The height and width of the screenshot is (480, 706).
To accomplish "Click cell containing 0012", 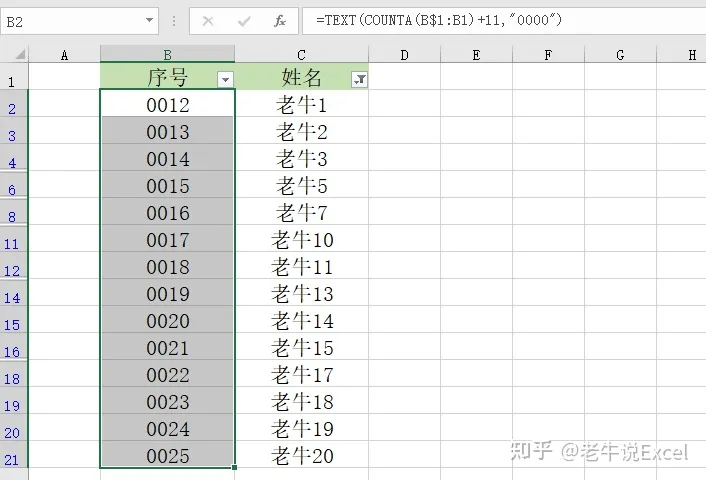I will 167,104.
